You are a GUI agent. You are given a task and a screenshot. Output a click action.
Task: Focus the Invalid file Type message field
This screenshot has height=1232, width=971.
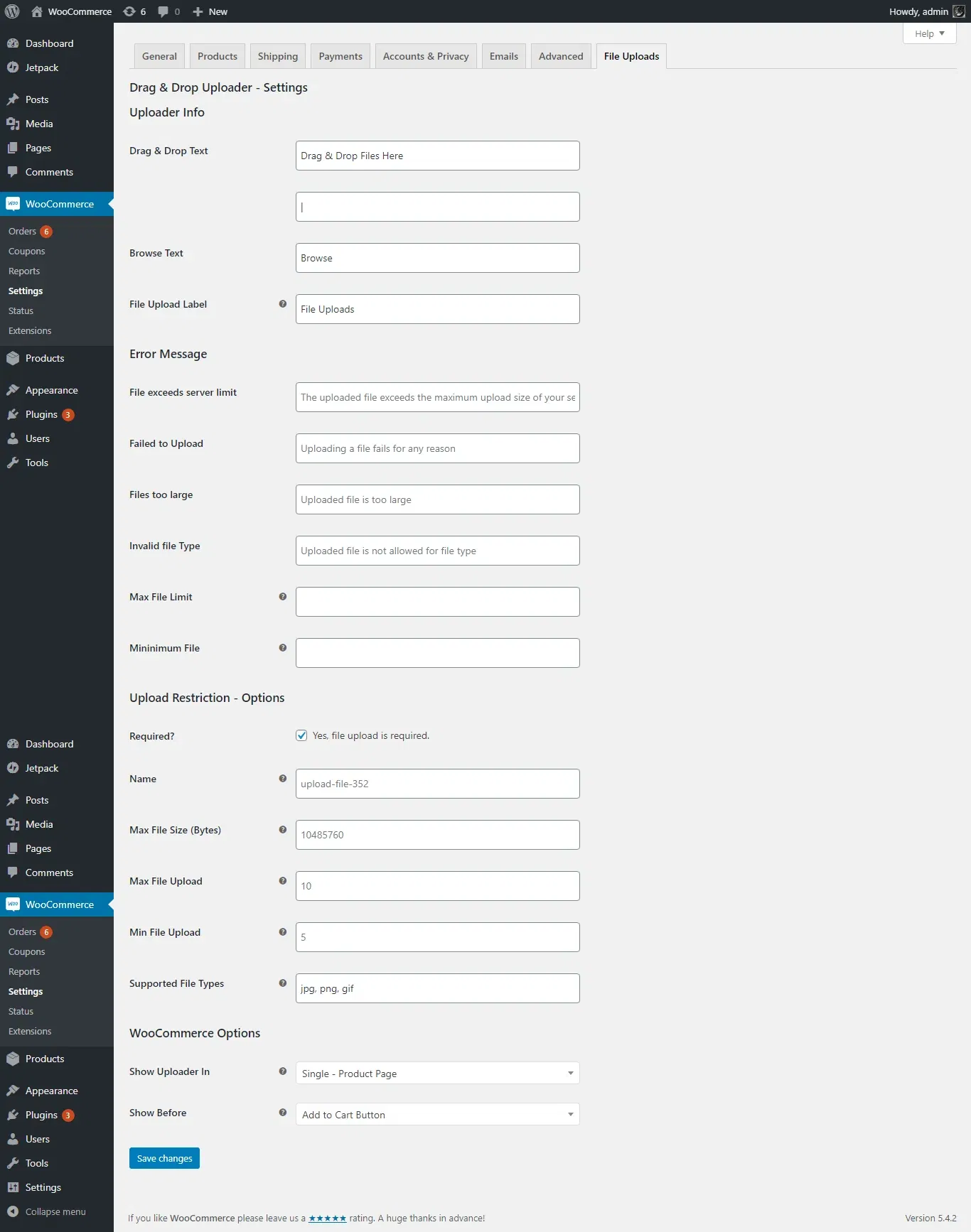[437, 551]
